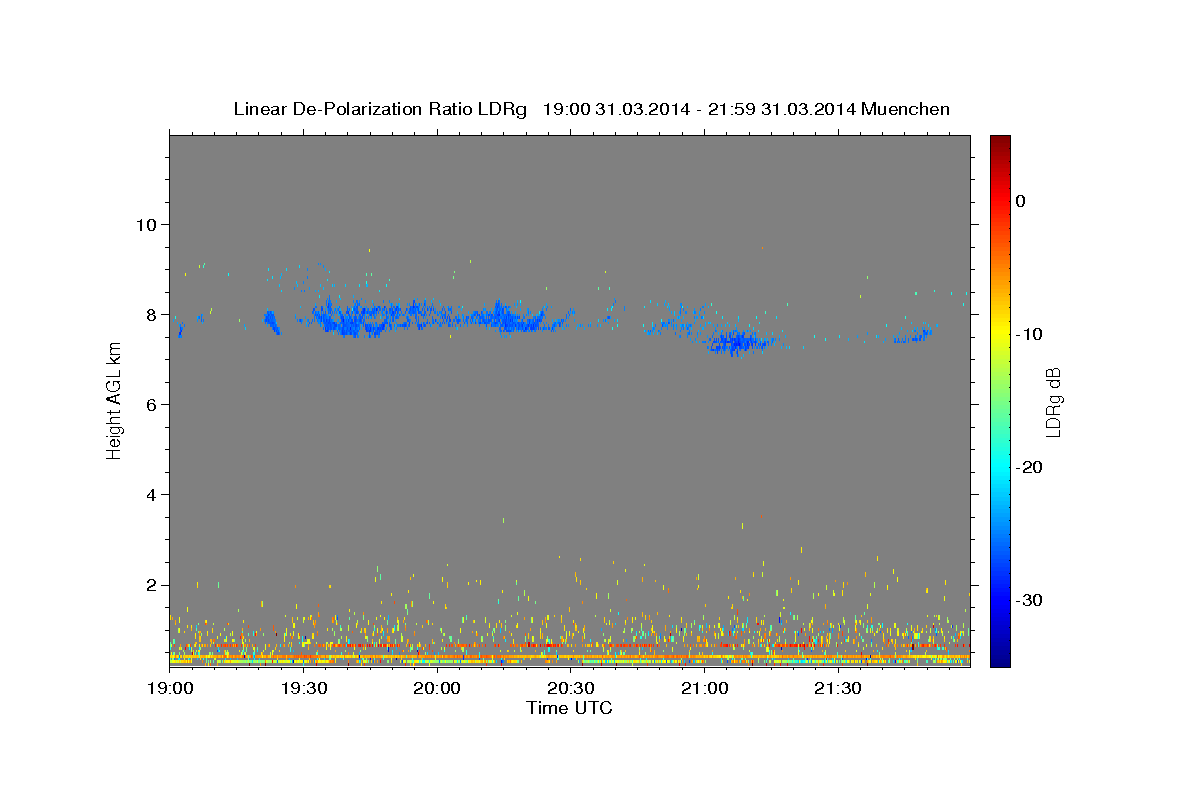Select the 19:00 time tick label

[x=170, y=689]
